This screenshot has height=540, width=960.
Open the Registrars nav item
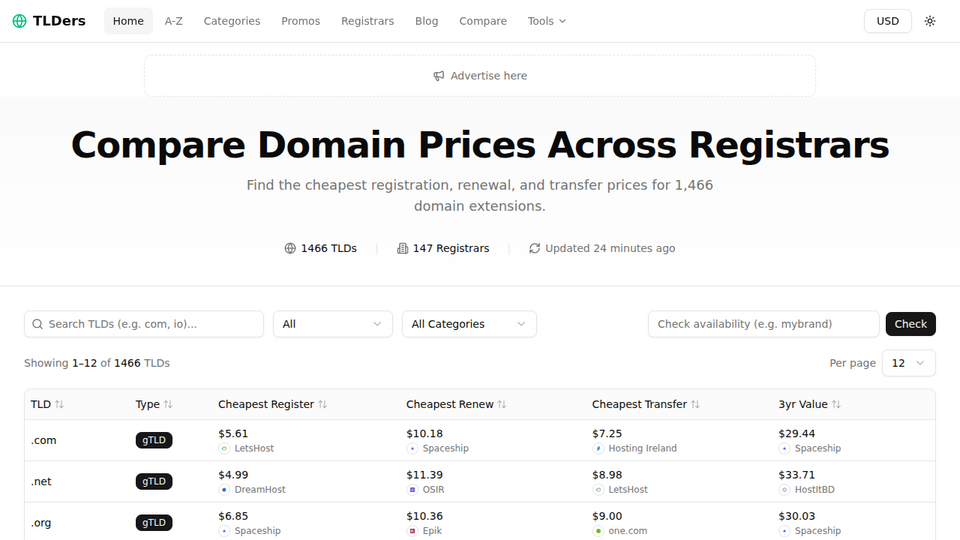click(x=367, y=21)
